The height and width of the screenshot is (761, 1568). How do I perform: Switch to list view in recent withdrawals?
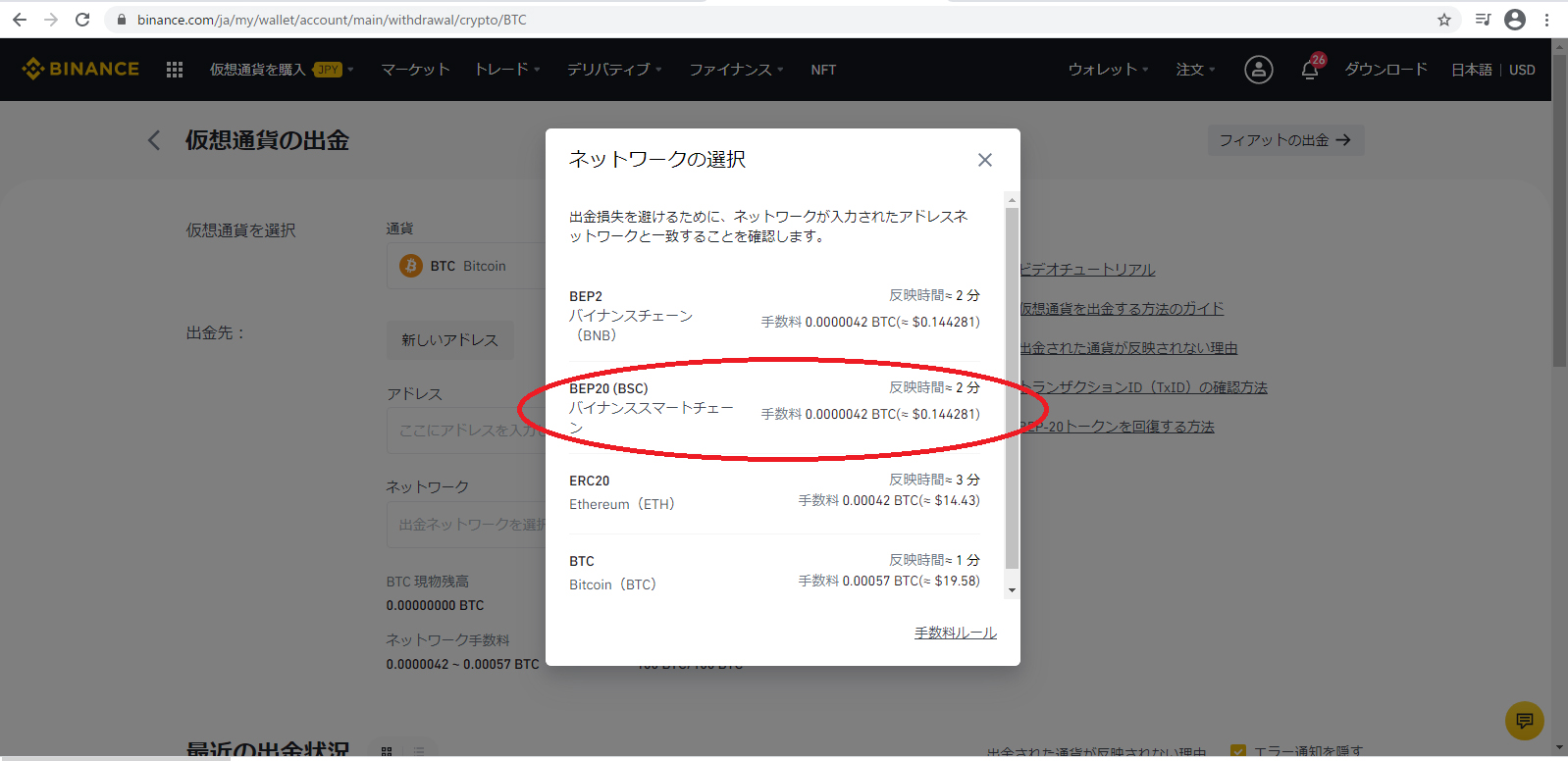(419, 751)
